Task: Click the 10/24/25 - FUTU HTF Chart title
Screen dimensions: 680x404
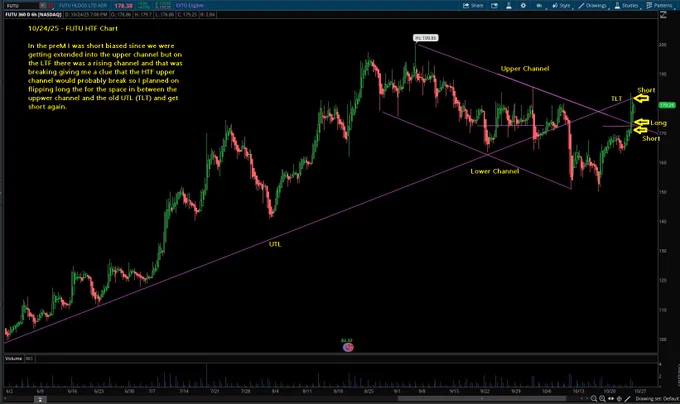Action: (x=73, y=29)
